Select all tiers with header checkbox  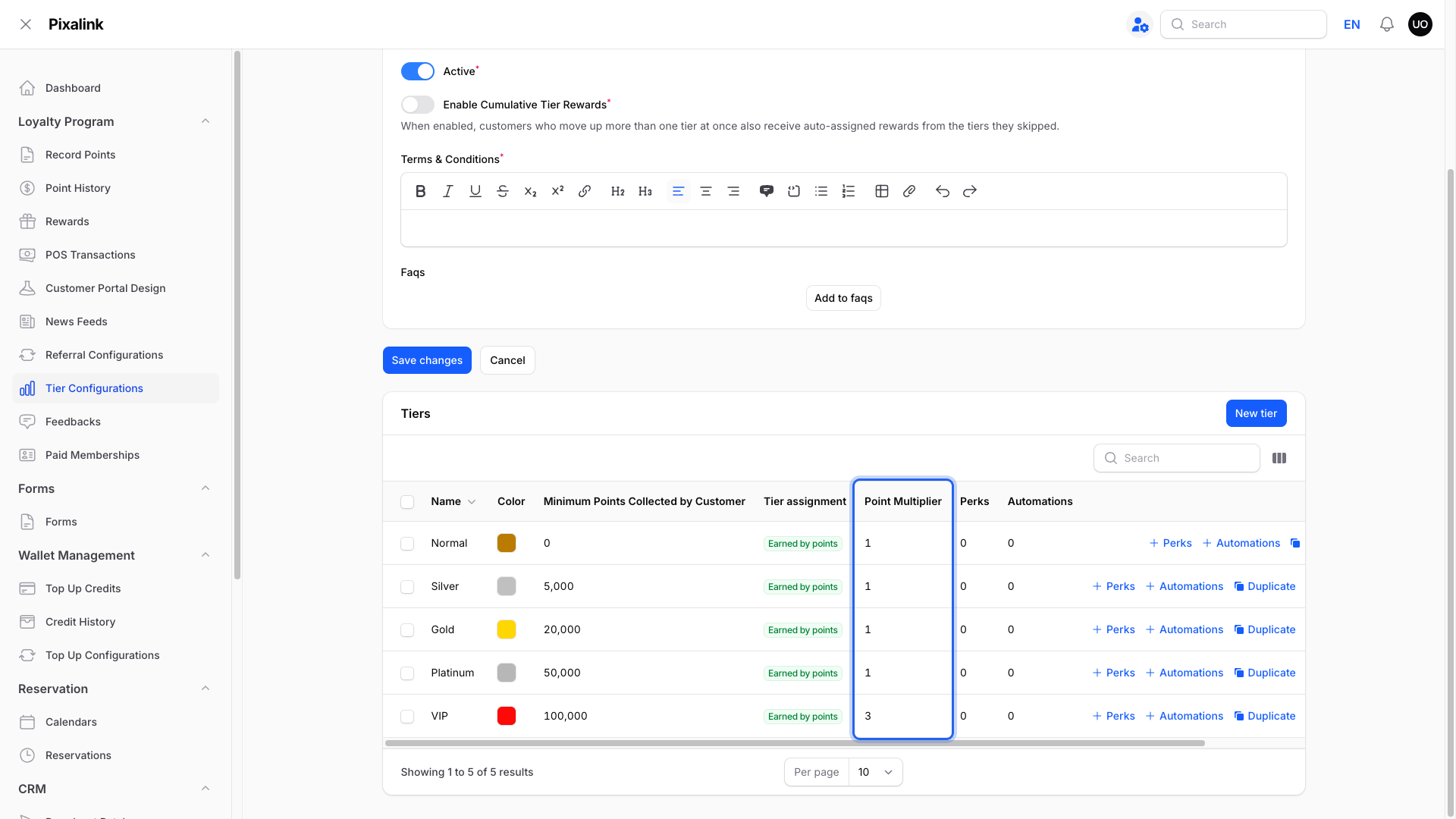coord(407,502)
